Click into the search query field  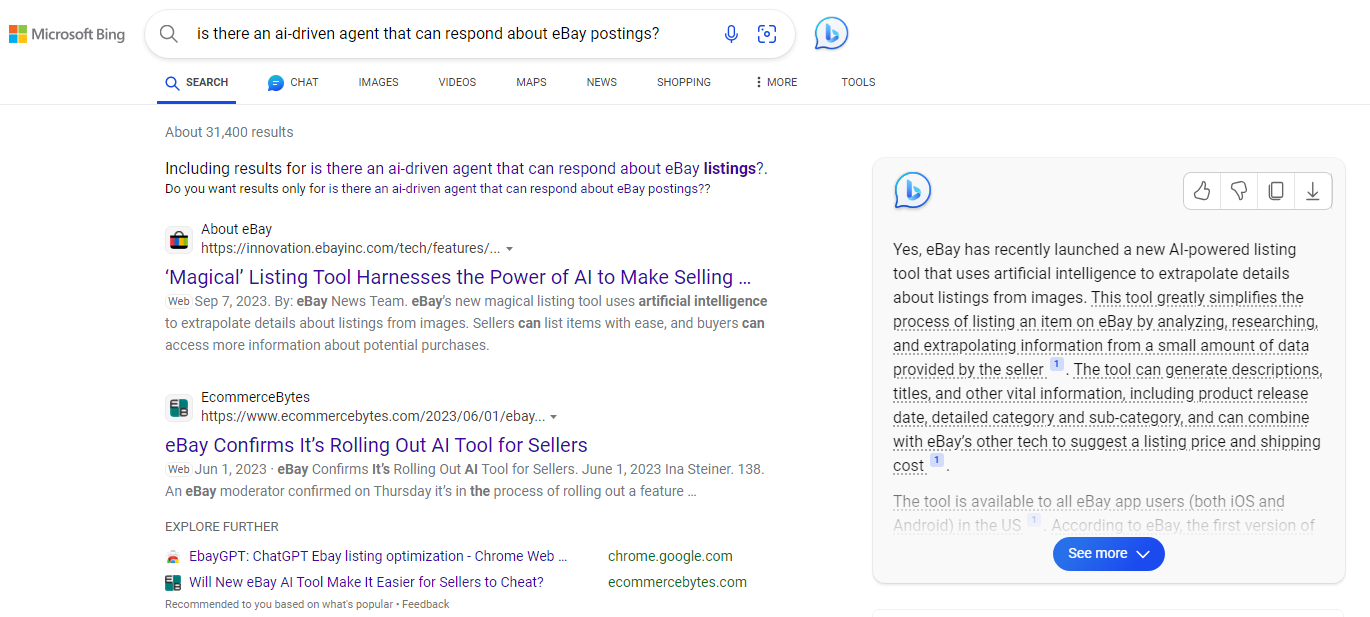(450, 33)
